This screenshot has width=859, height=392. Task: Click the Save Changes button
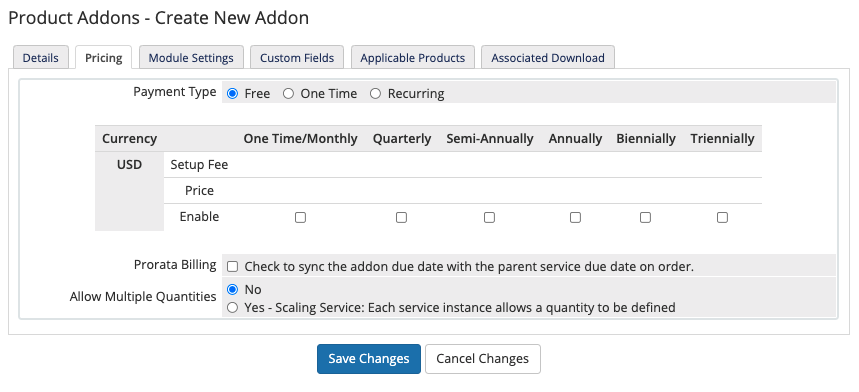click(x=369, y=359)
